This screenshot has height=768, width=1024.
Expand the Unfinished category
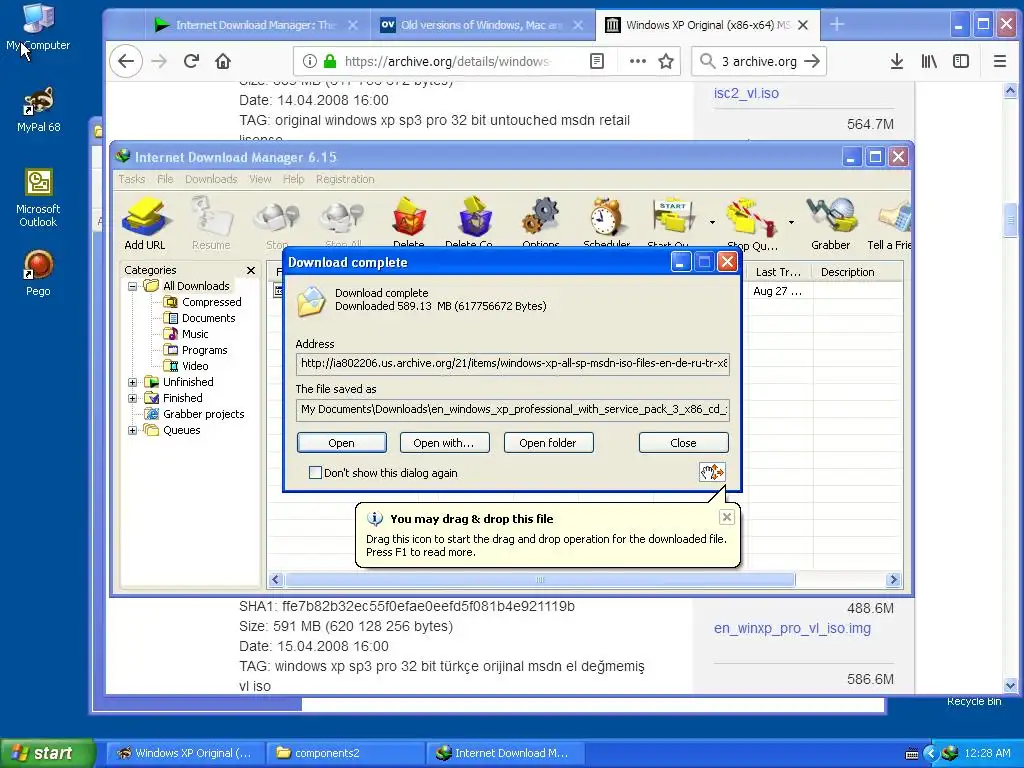tap(132, 382)
